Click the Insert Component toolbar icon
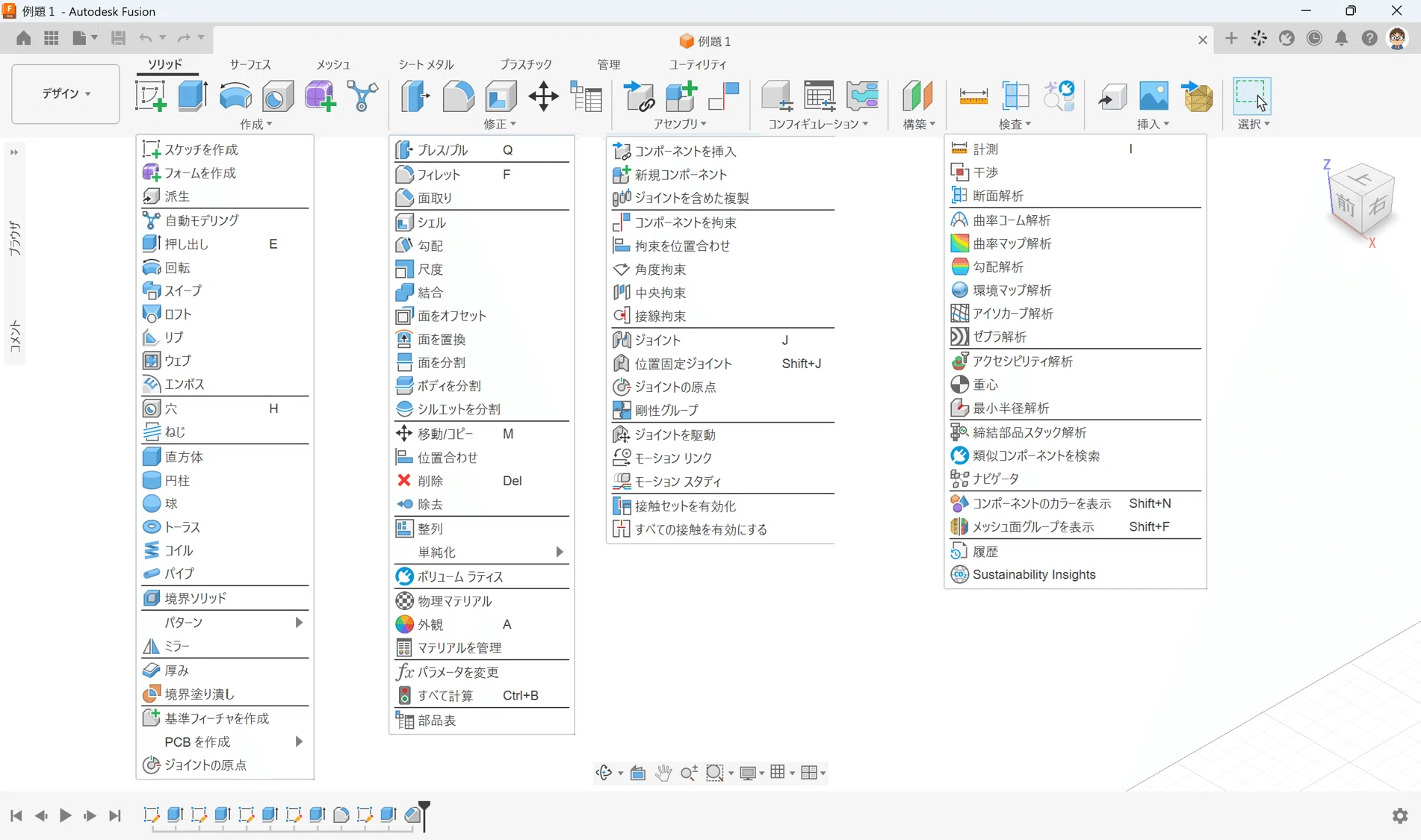 click(639, 96)
